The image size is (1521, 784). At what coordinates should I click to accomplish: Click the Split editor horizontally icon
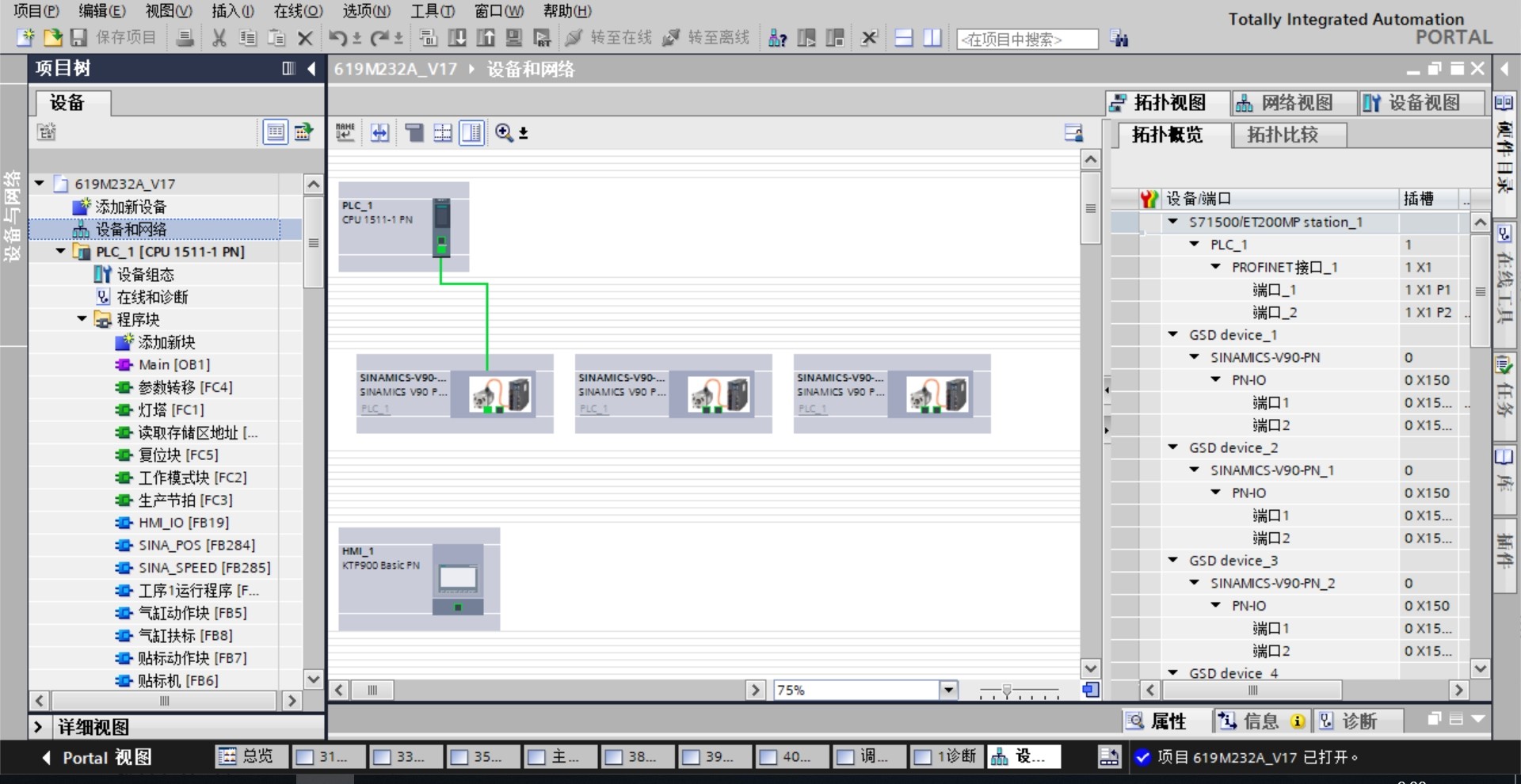[x=904, y=37]
